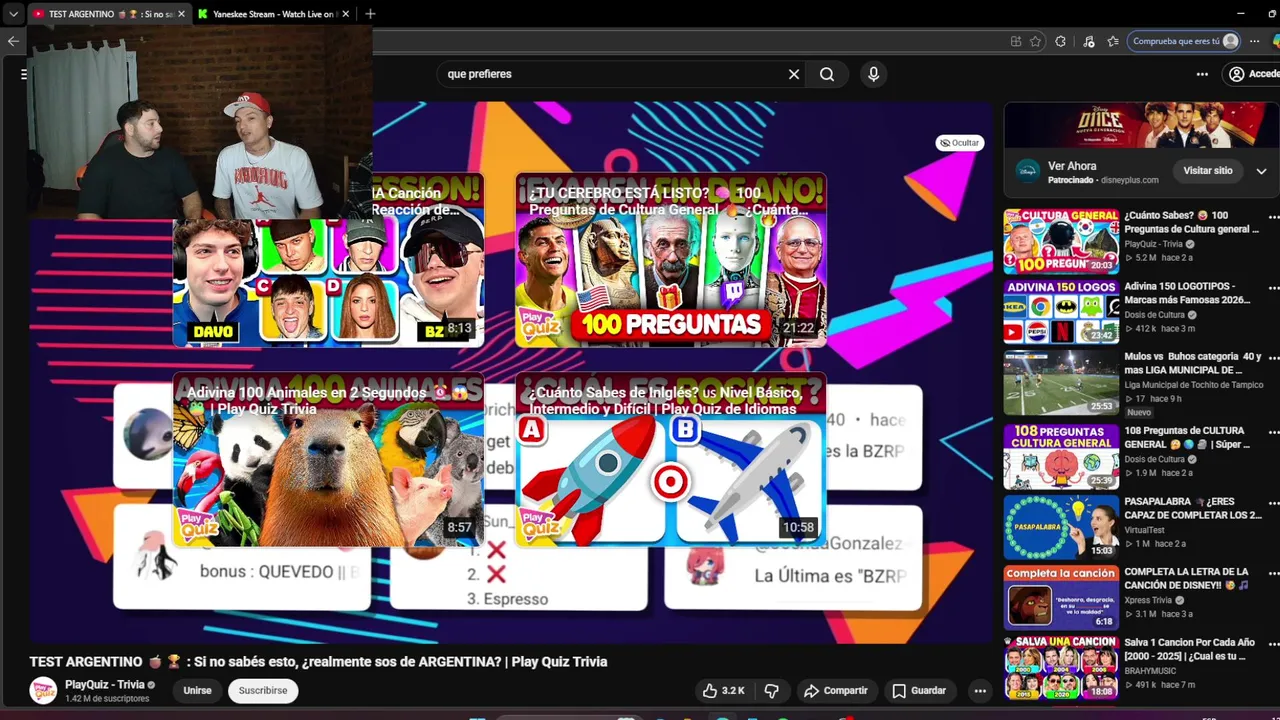Open the Adivina 150 Logotipos video title
1280x720 pixels.
tap(1187, 293)
